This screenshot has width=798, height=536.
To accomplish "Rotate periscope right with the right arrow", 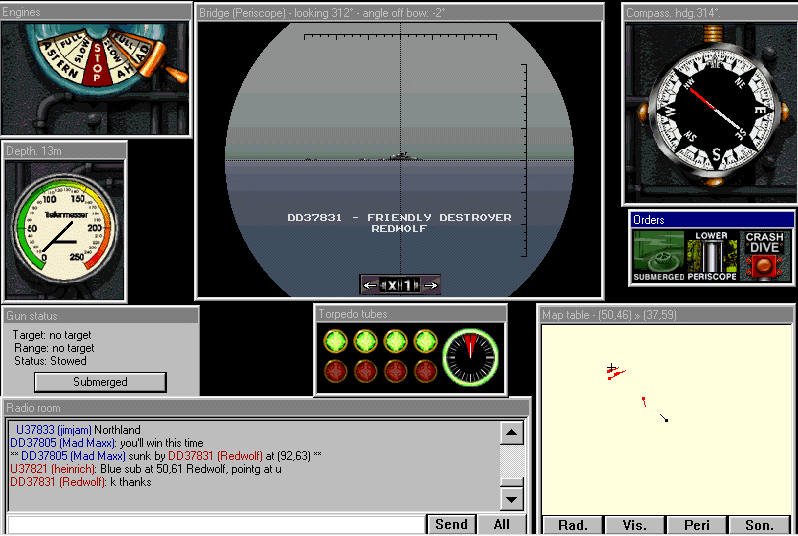I will [x=430, y=286].
